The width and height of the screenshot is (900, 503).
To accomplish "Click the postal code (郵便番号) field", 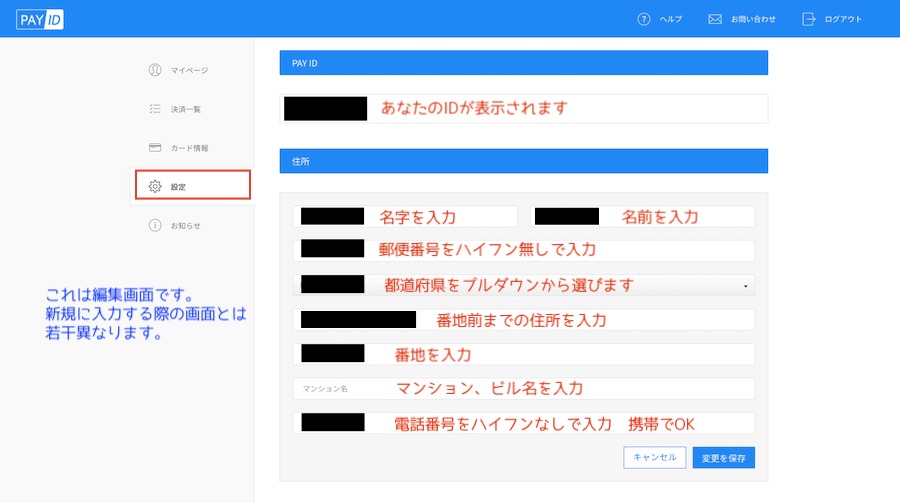I will coord(523,250).
